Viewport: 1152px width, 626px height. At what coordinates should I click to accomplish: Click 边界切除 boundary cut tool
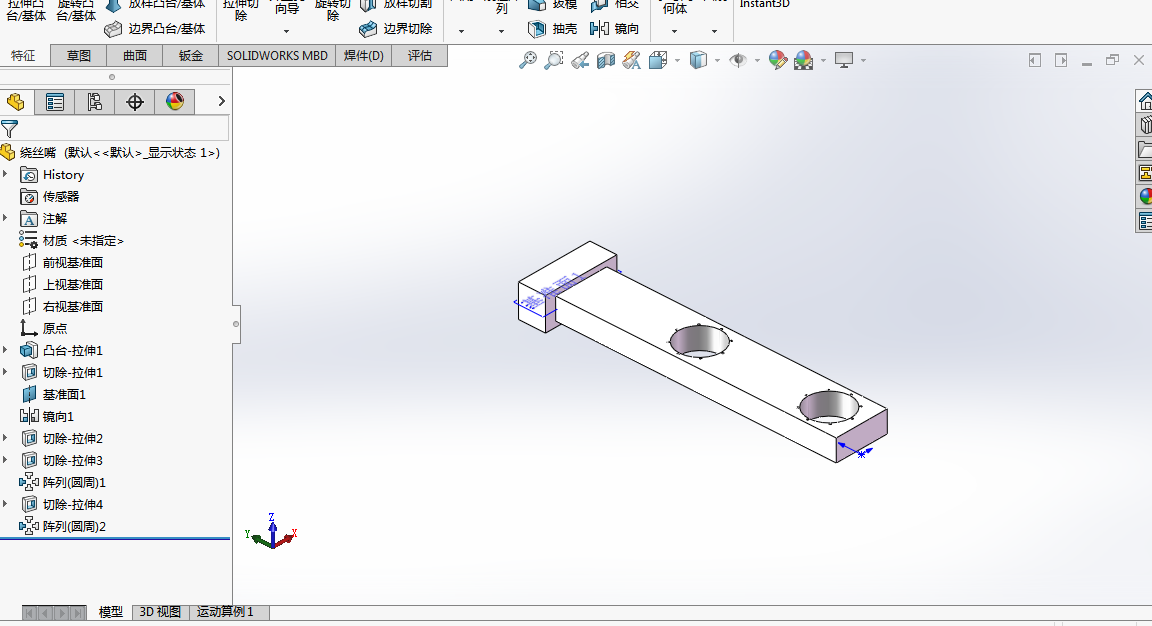click(x=395, y=29)
